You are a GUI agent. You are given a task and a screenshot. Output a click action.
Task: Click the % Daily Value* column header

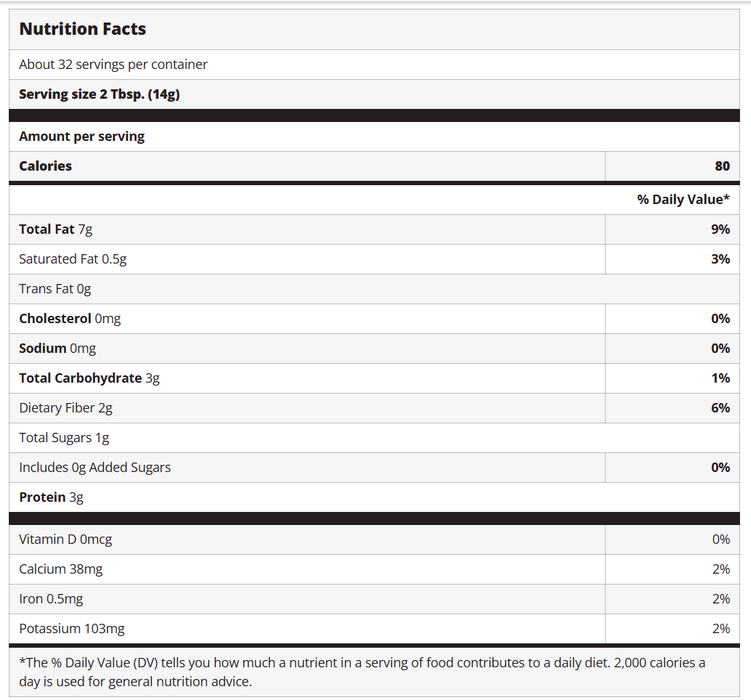[x=683, y=199]
